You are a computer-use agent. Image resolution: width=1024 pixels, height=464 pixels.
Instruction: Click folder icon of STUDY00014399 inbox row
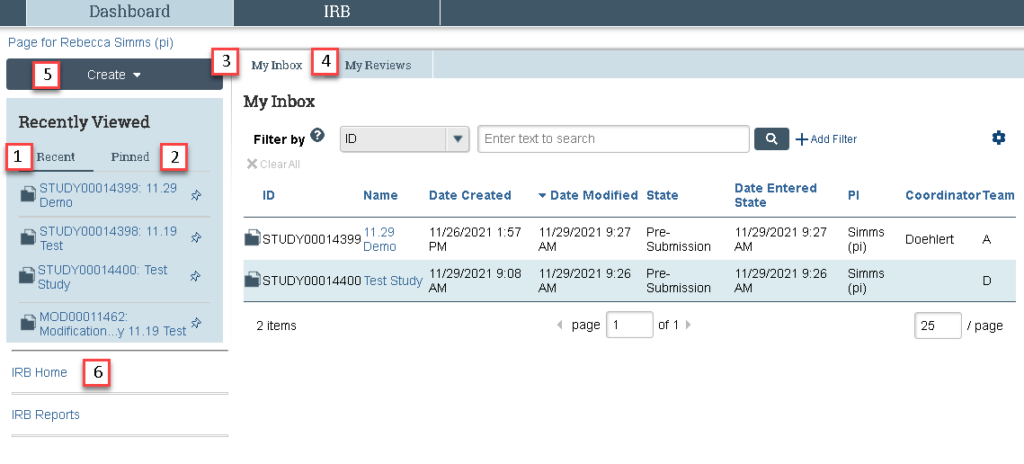pyautogui.click(x=253, y=238)
